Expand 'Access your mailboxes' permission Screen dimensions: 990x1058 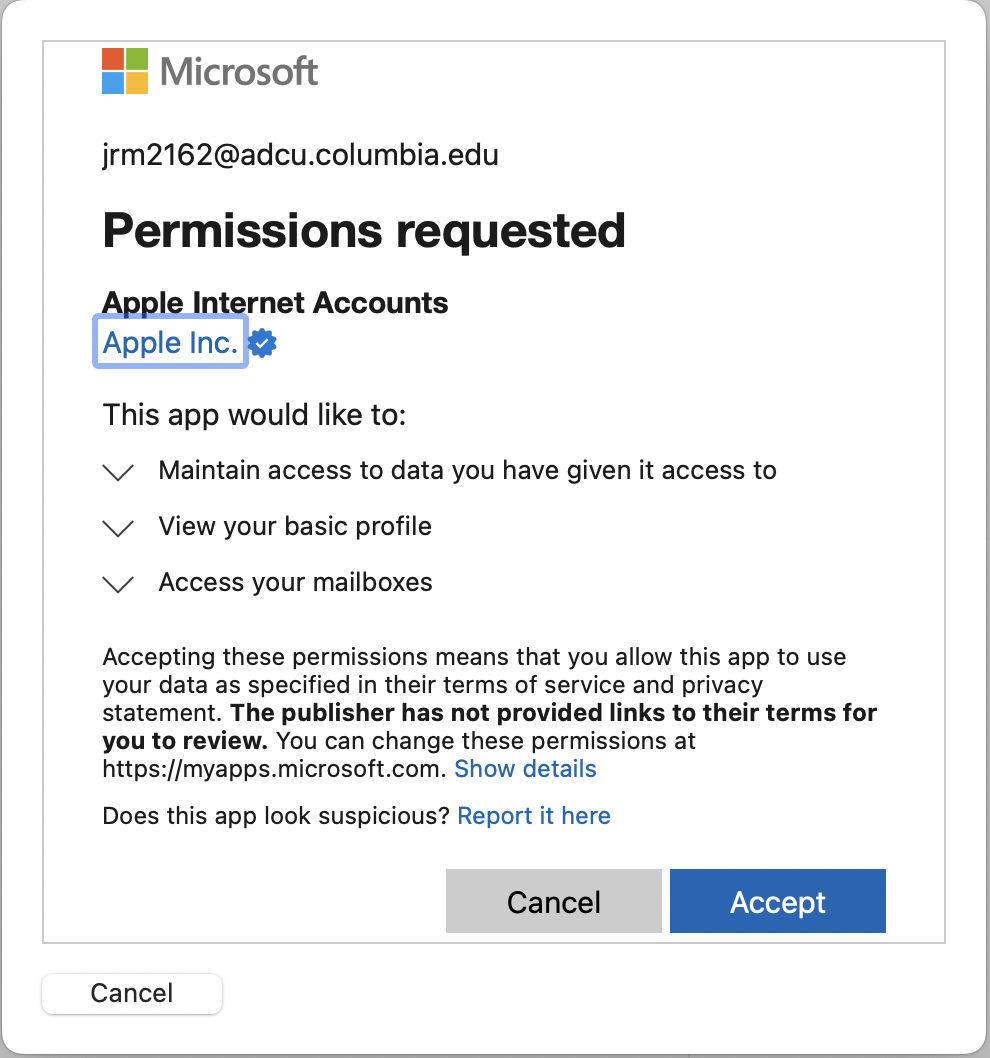(x=118, y=584)
